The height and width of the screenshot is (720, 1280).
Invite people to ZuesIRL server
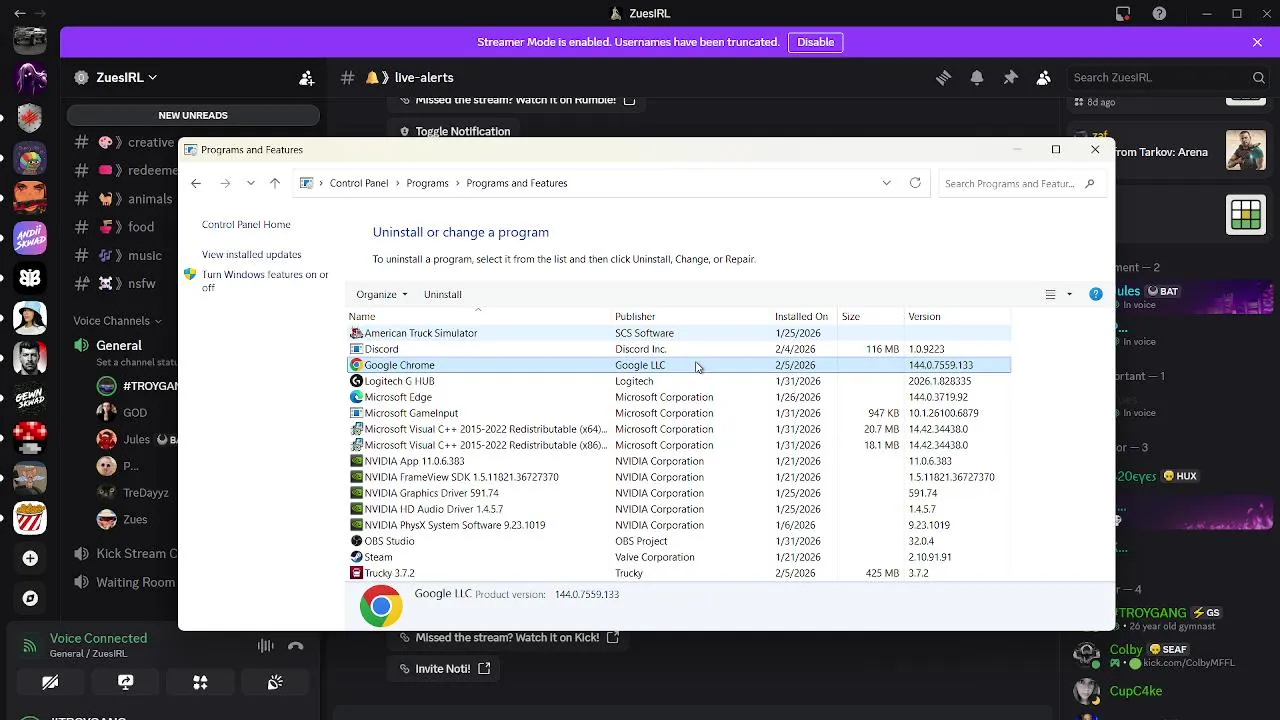[x=306, y=78]
